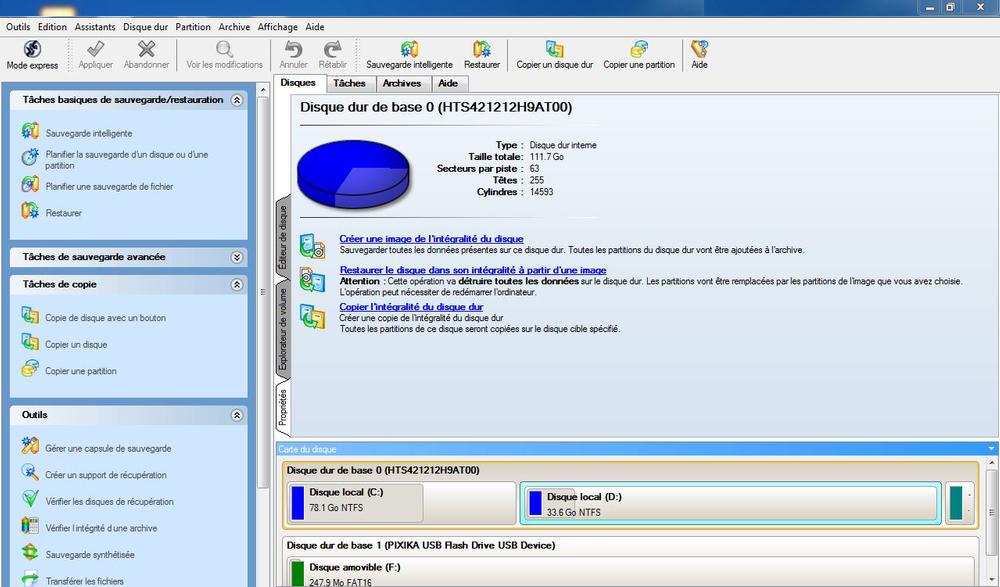Open the Partition menu

coord(193,27)
